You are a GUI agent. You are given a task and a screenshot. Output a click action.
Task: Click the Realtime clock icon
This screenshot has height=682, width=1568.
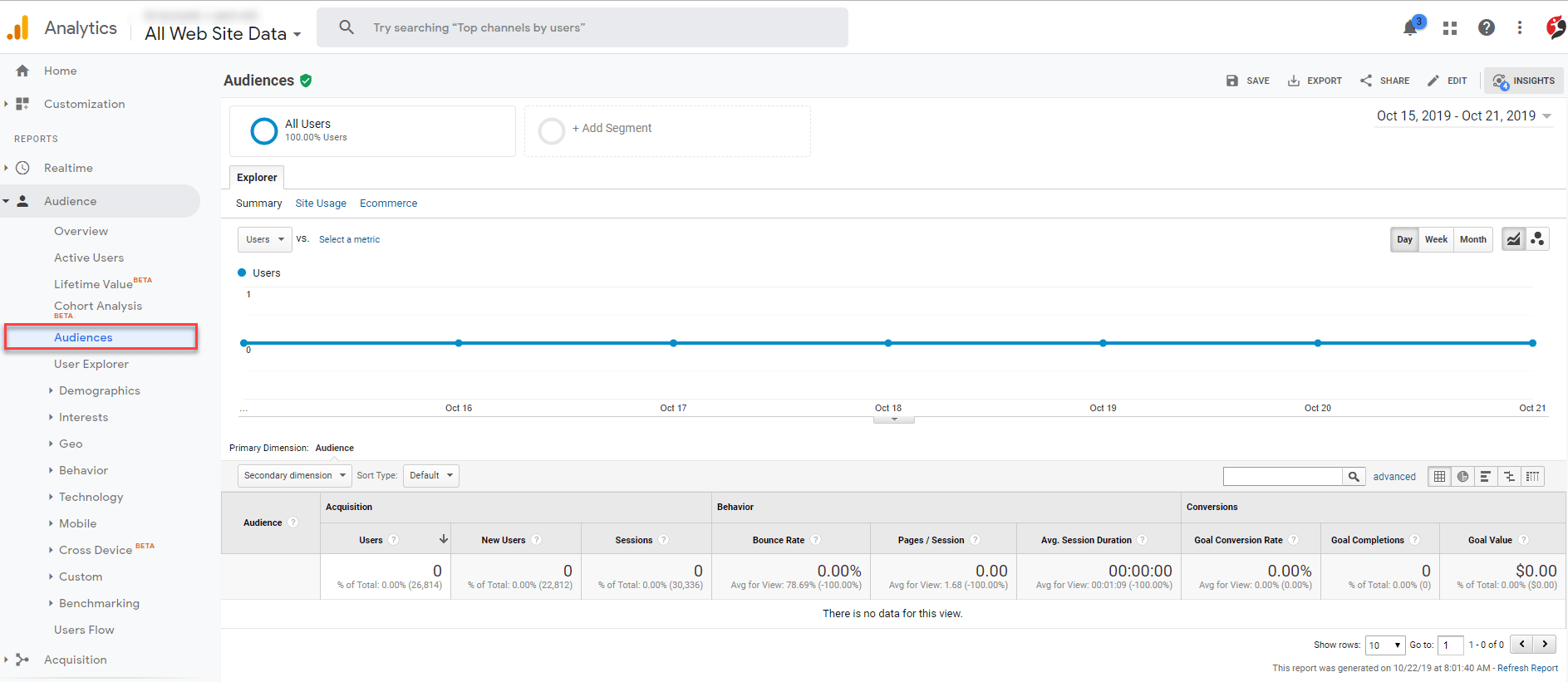click(22, 168)
